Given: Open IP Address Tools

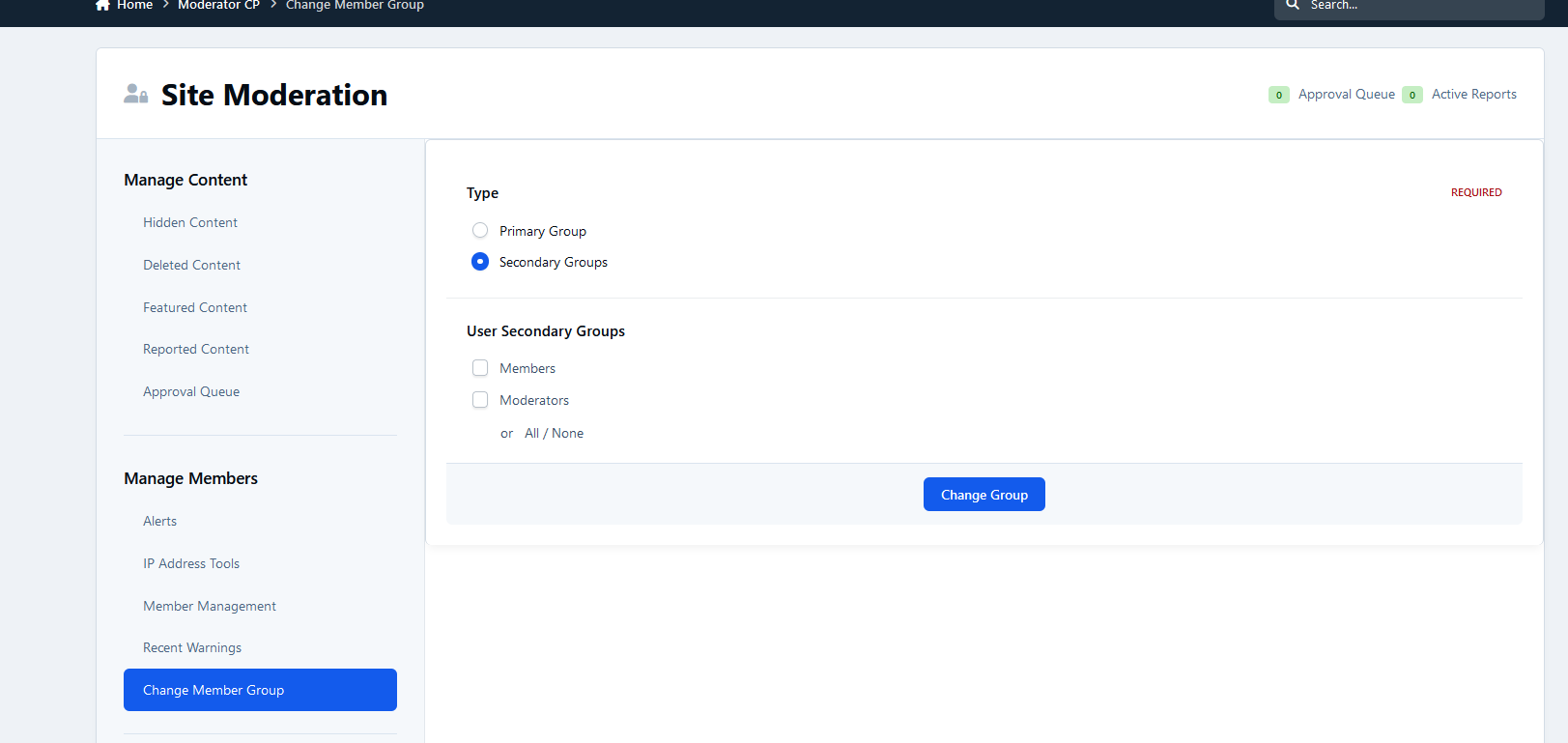Looking at the screenshot, I should coord(191,563).
